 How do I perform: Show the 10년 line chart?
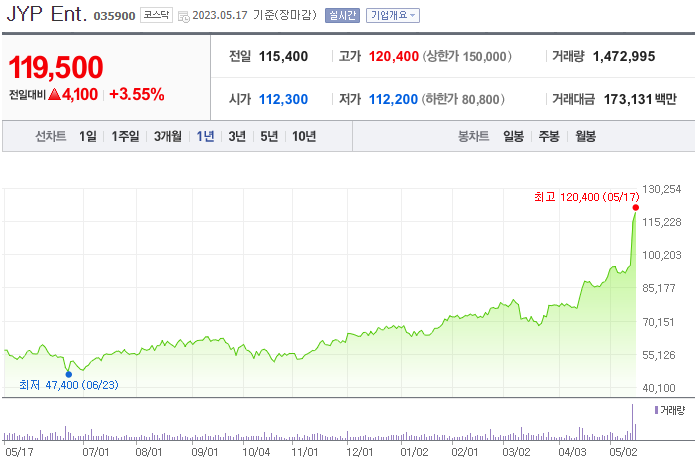(304, 136)
